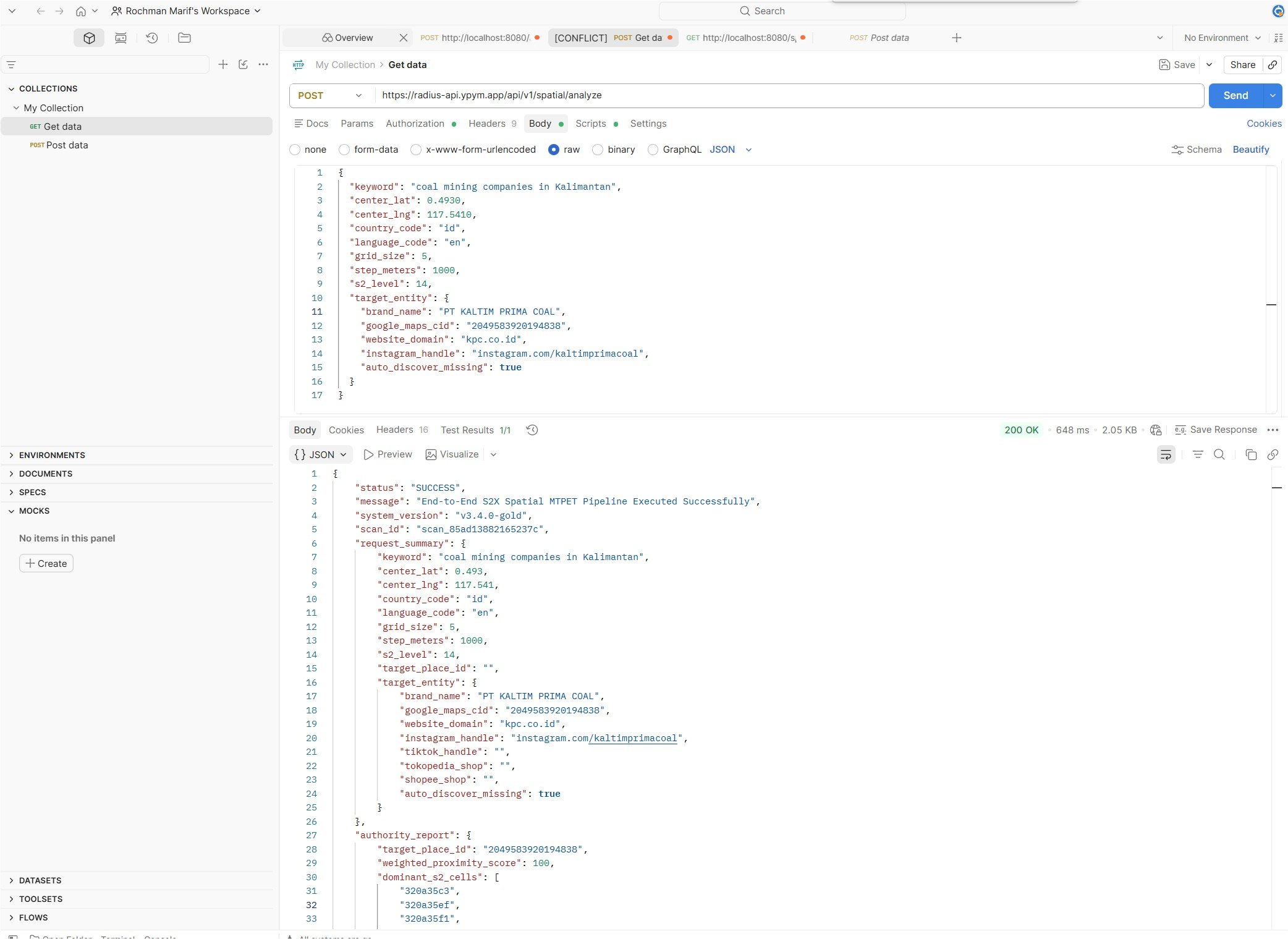Open the folder icon in sidebar top

[184, 38]
